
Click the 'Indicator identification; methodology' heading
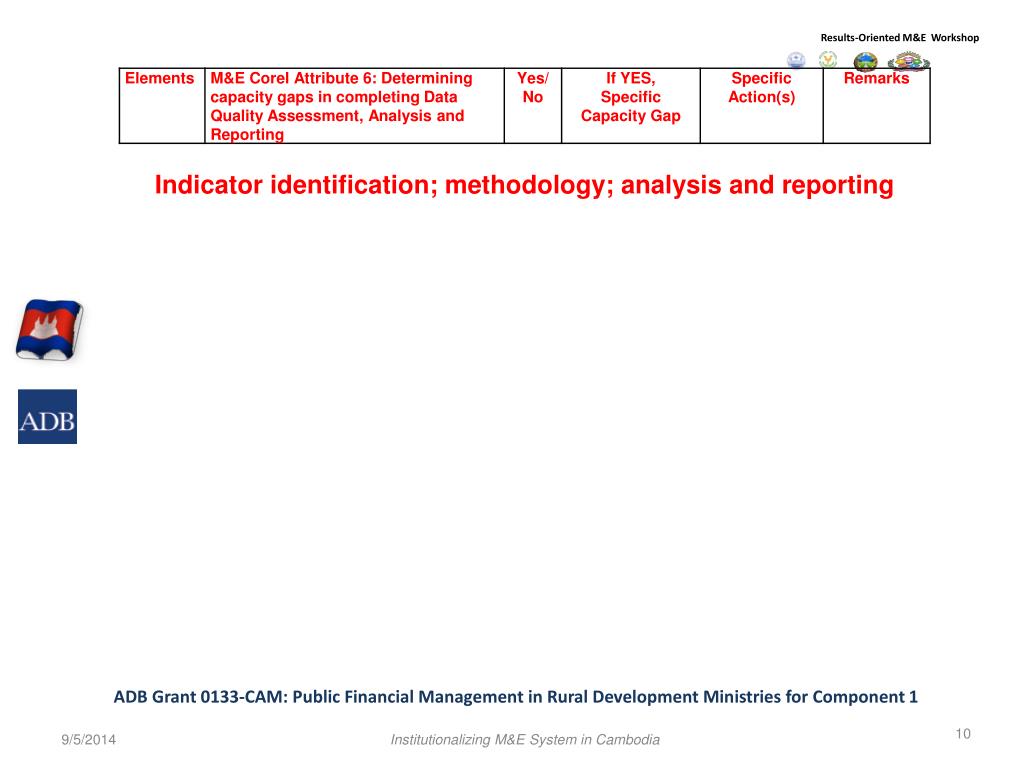pyautogui.click(x=524, y=185)
